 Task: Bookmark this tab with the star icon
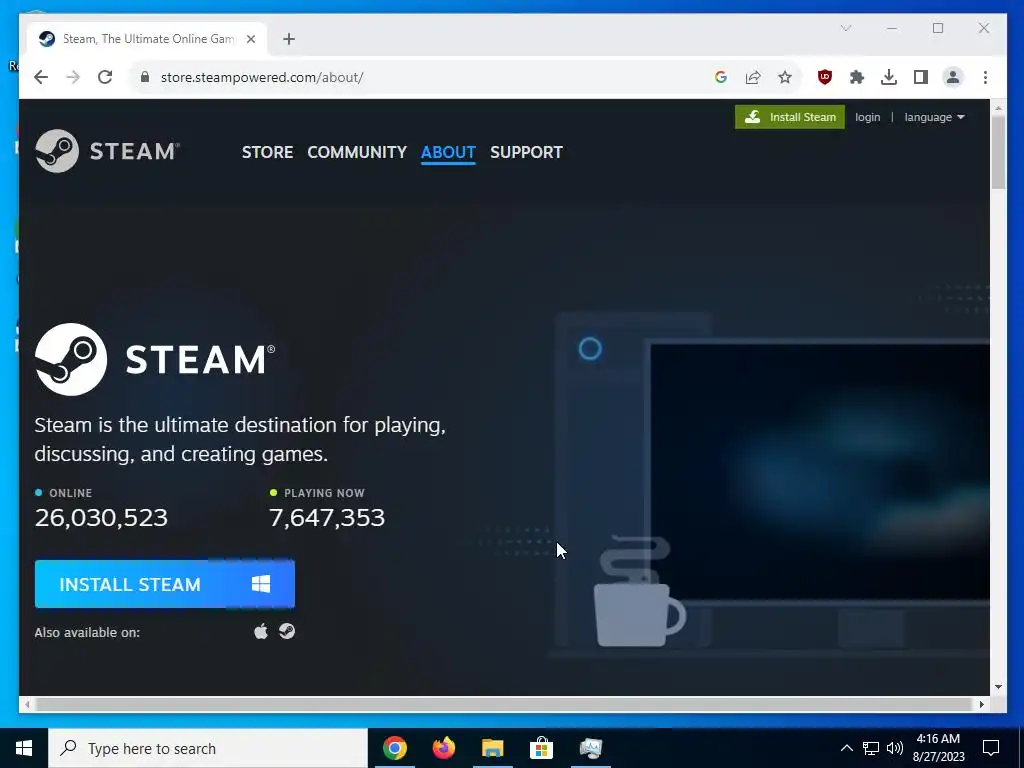click(785, 77)
